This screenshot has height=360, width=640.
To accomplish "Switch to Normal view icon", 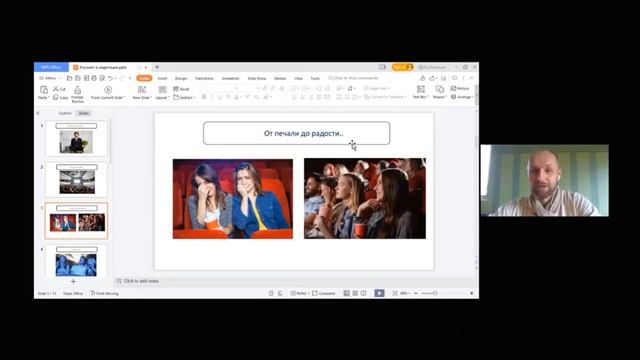I will [x=347, y=293].
